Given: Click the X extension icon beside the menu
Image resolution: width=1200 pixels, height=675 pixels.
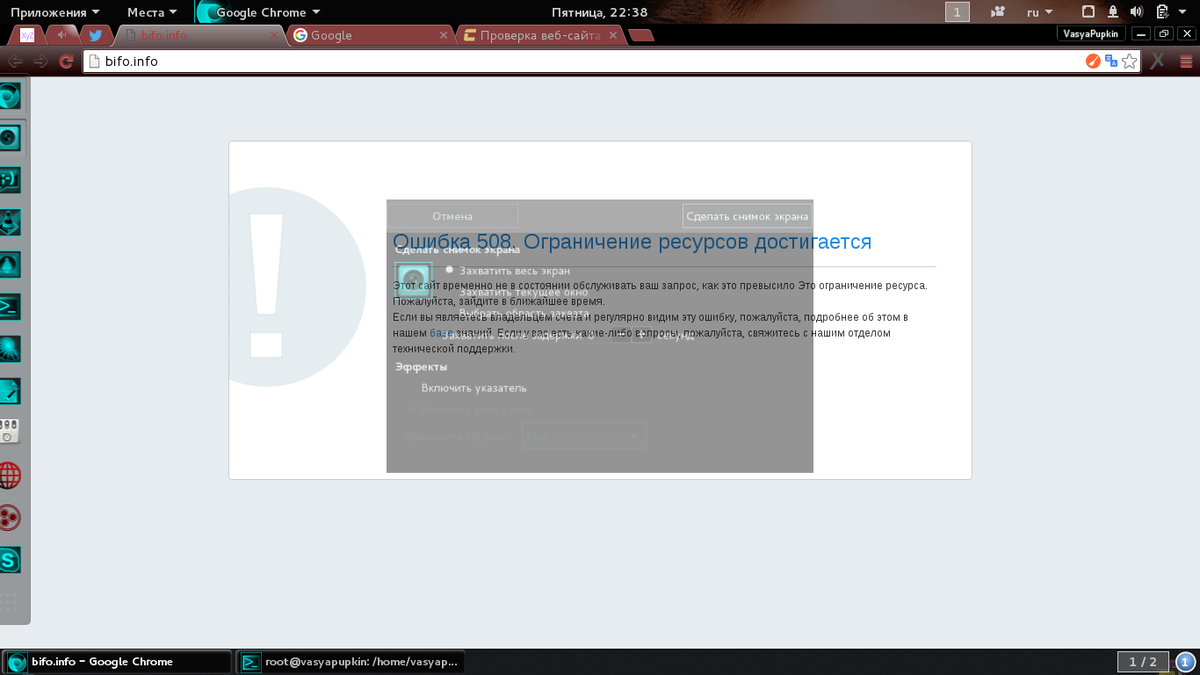Looking at the screenshot, I should point(1158,61).
